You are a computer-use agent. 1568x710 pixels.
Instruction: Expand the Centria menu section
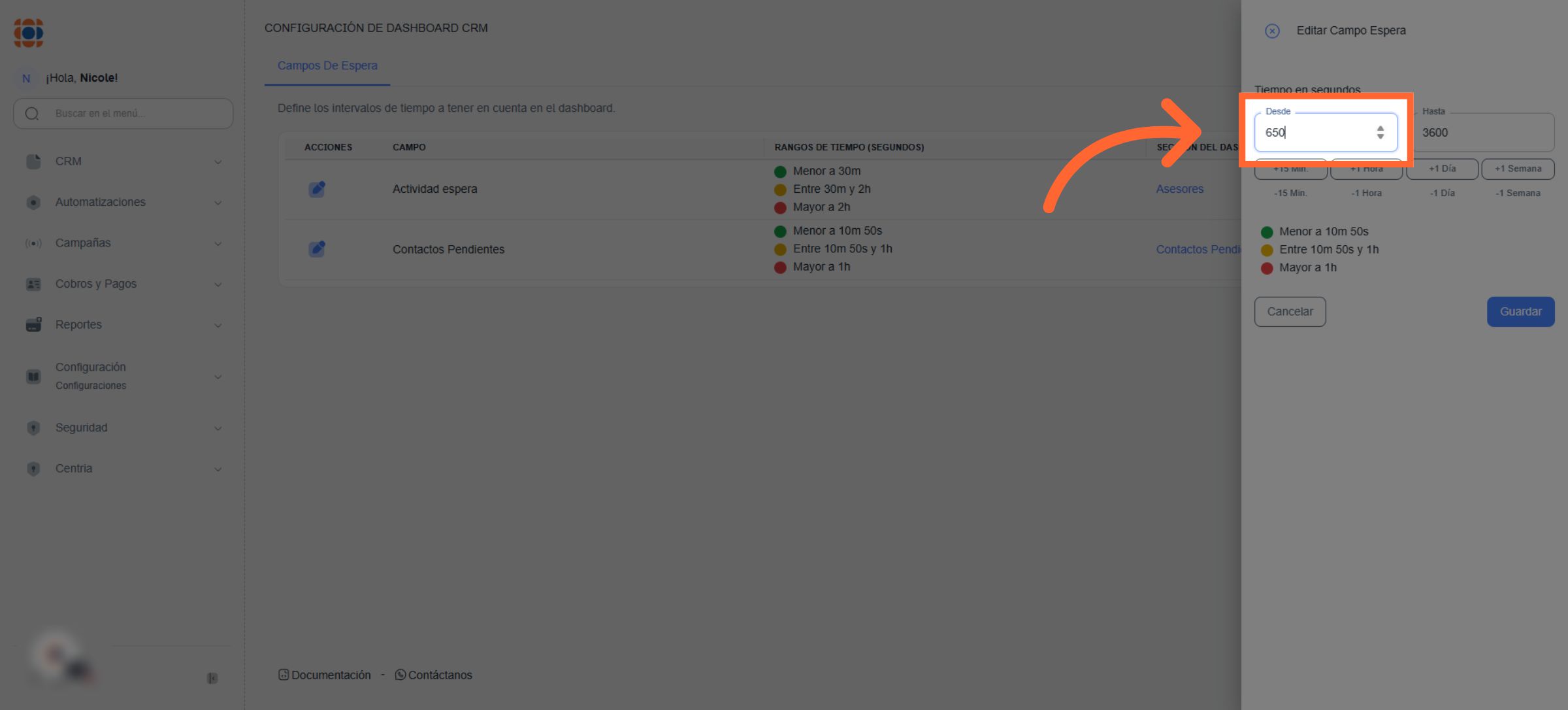(x=218, y=469)
